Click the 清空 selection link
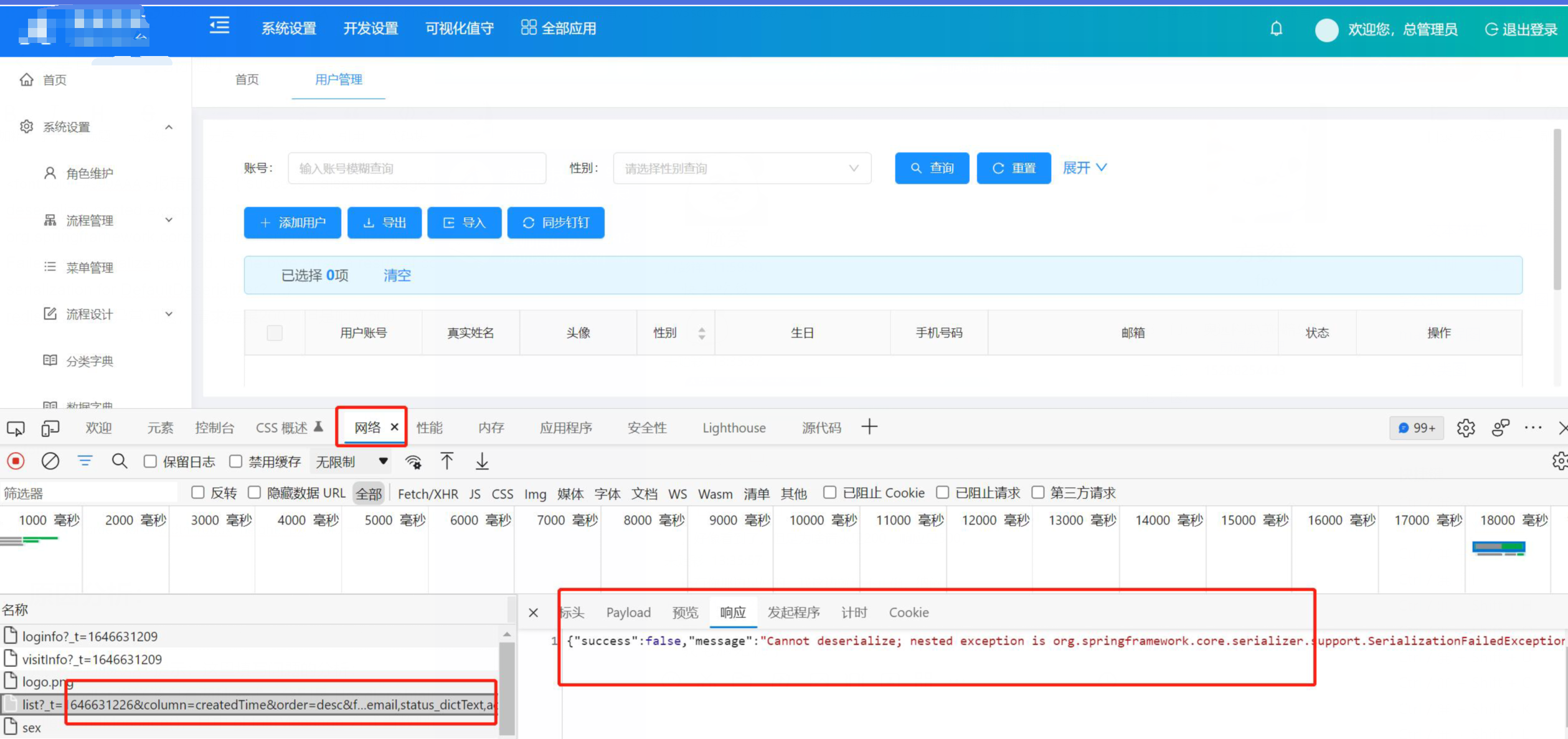The height and width of the screenshot is (739, 1568). [397, 275]
